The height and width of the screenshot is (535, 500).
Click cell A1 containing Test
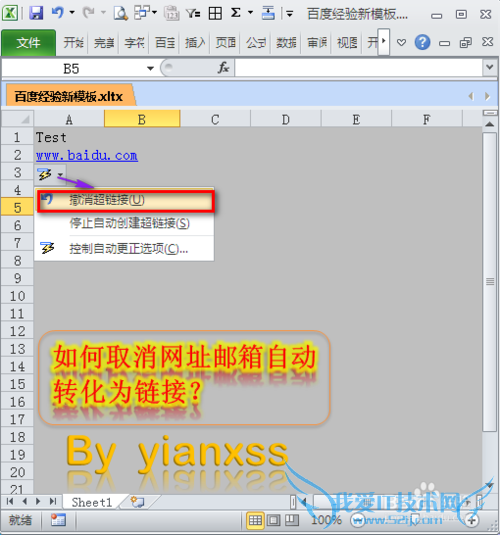pos(69,137)
